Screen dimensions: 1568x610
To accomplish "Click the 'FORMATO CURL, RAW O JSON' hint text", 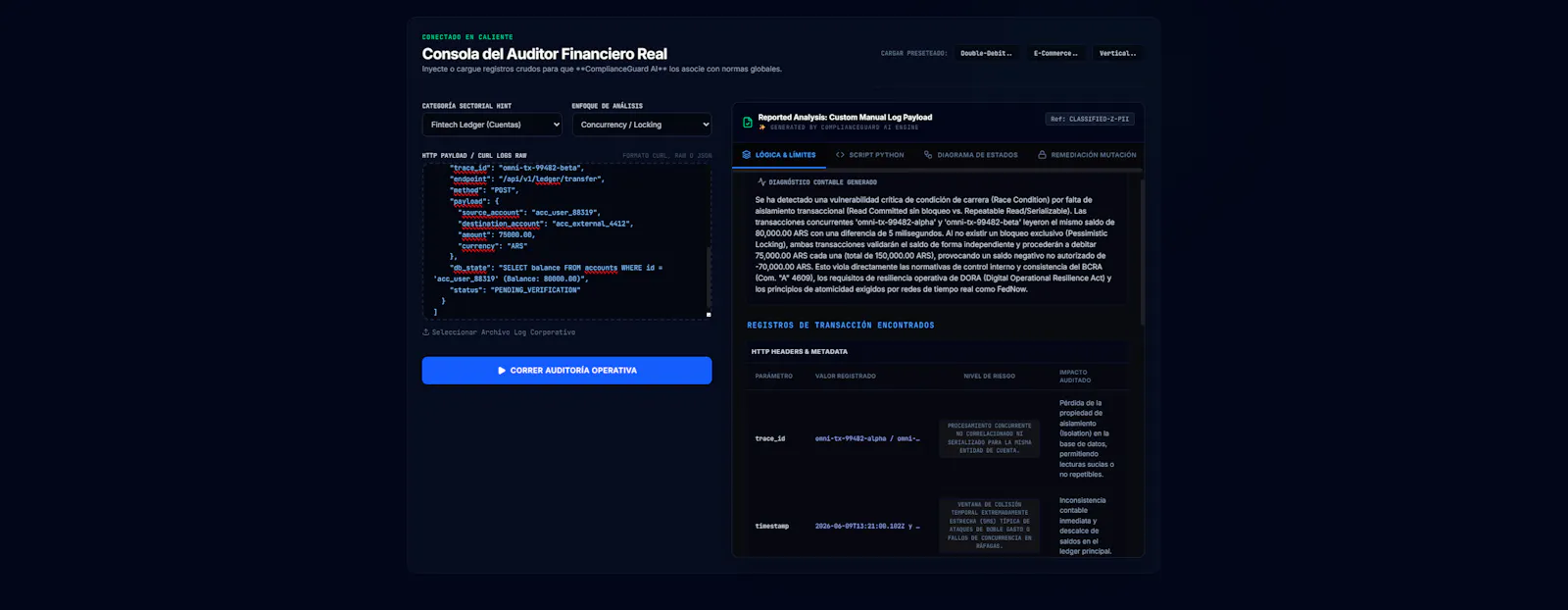I will click(667, 156).
